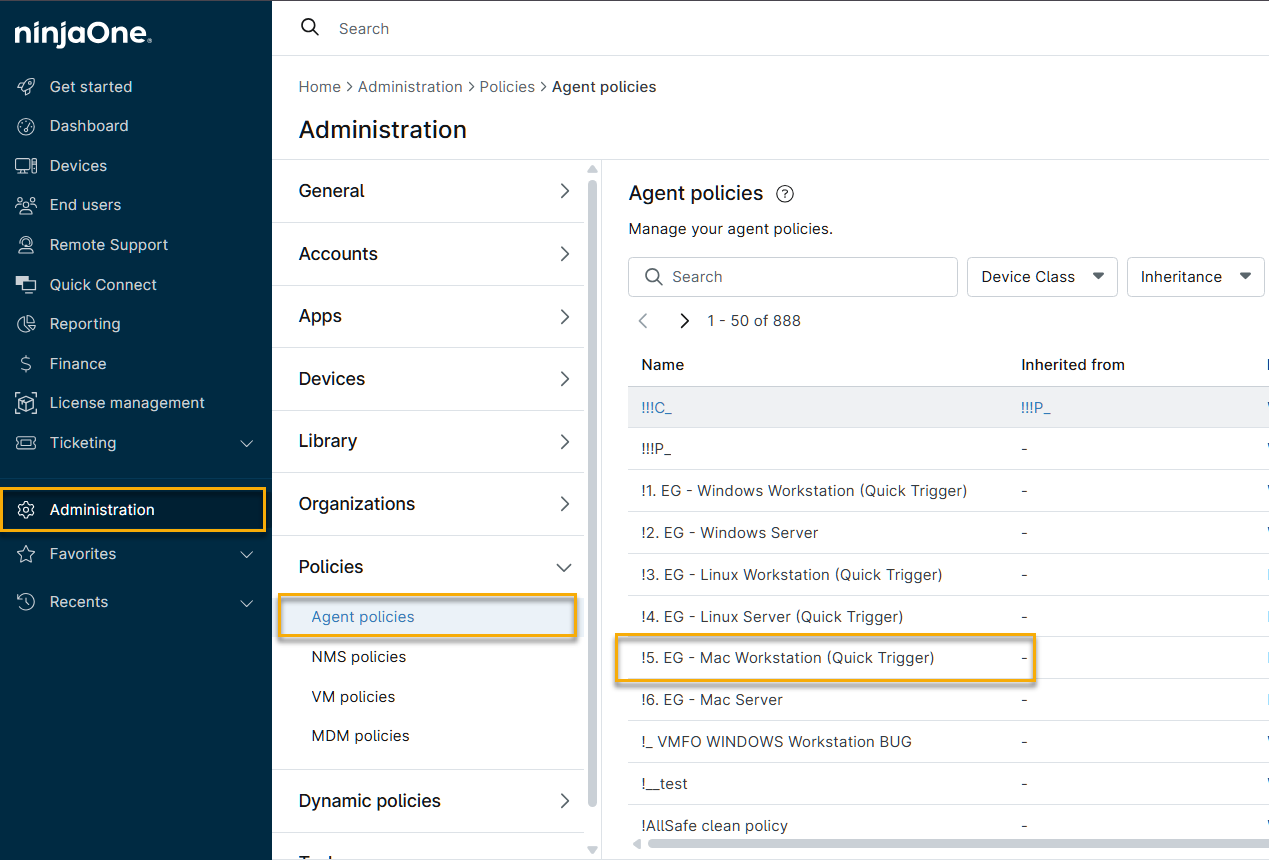This screenshot has height=860, width=1269.
Task: Select NMS policies in Policies menu
Action: coord(359,657)
